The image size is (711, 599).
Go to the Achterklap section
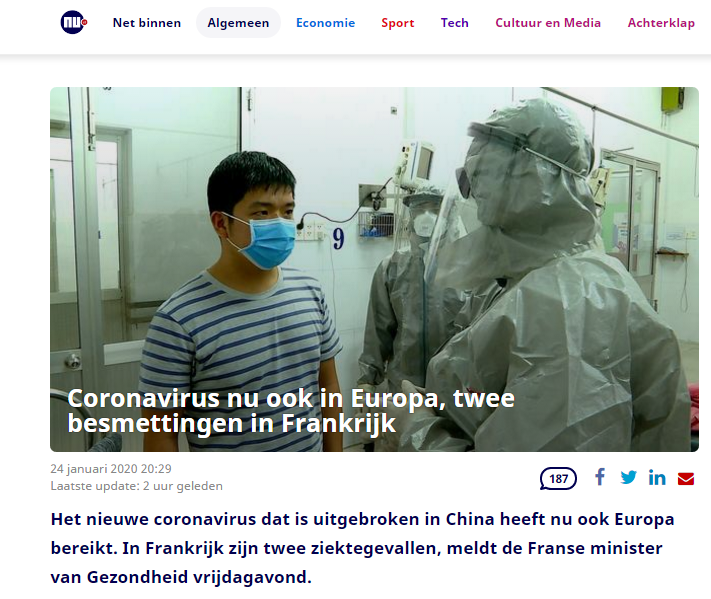click(x=661, y=23)
